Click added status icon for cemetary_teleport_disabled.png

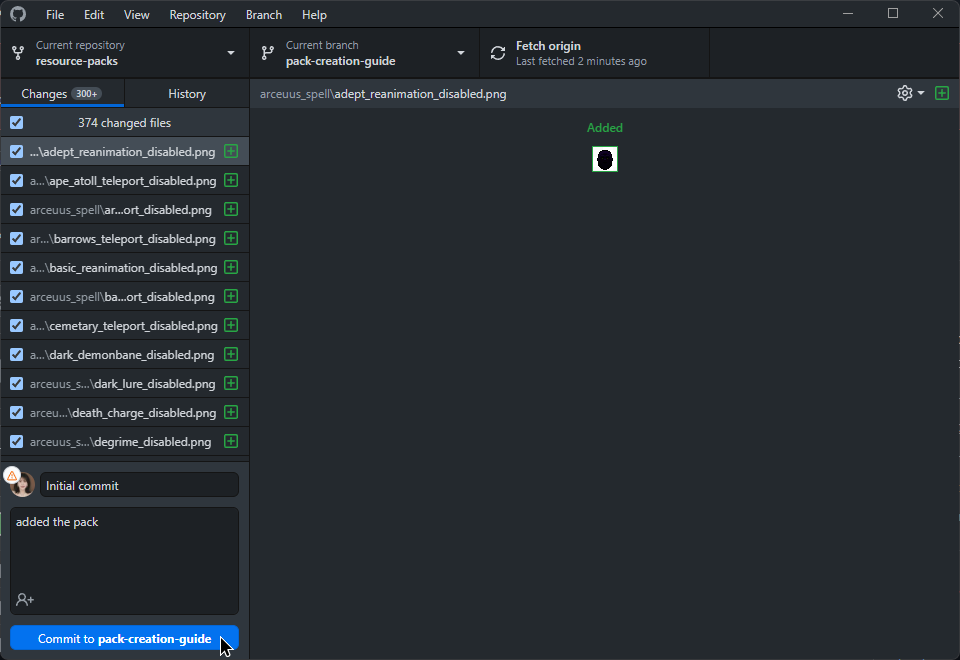[231, 325]
